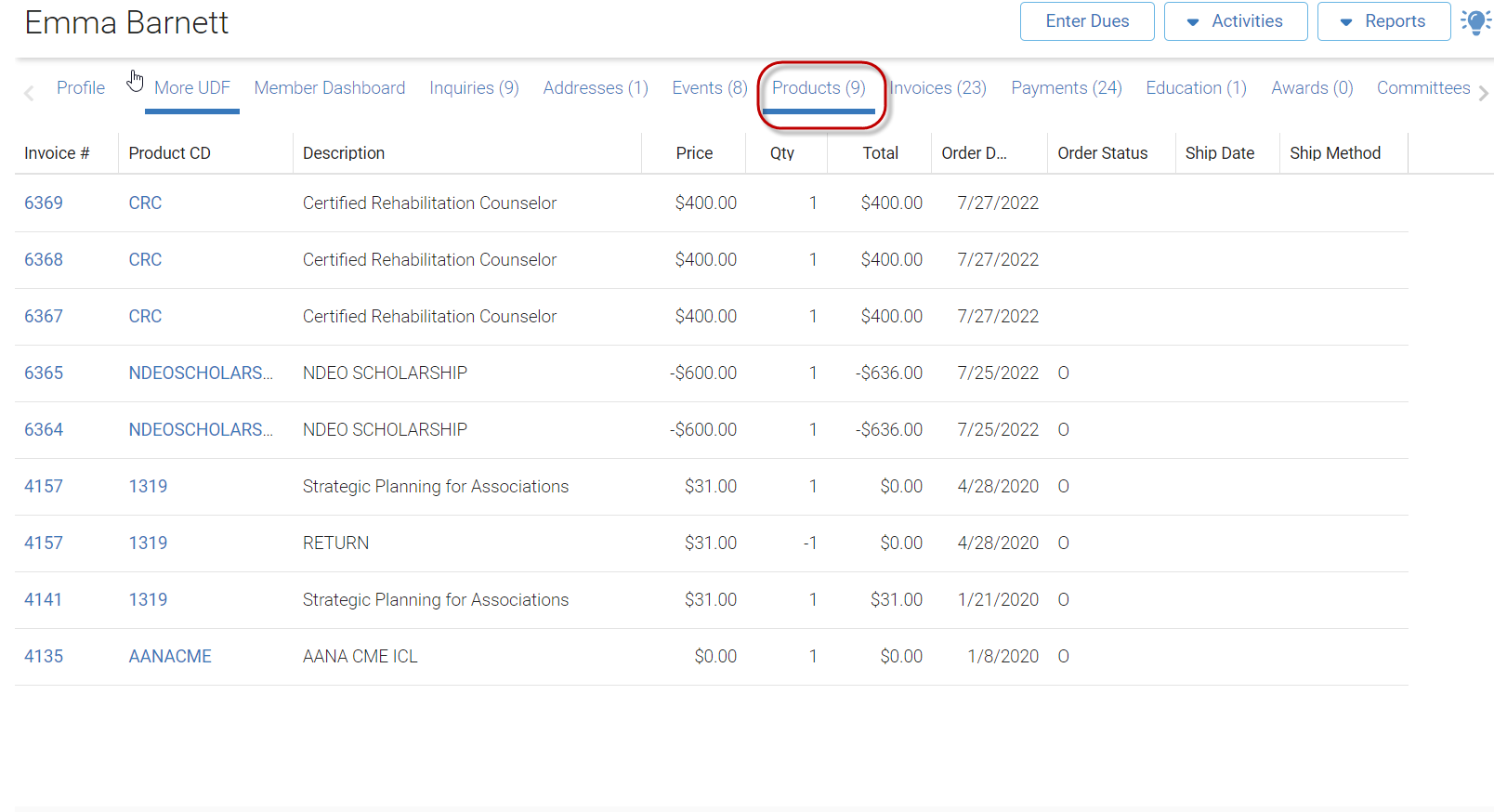Sort by the Total column header

pyautogui.click(x=880, y=153)
